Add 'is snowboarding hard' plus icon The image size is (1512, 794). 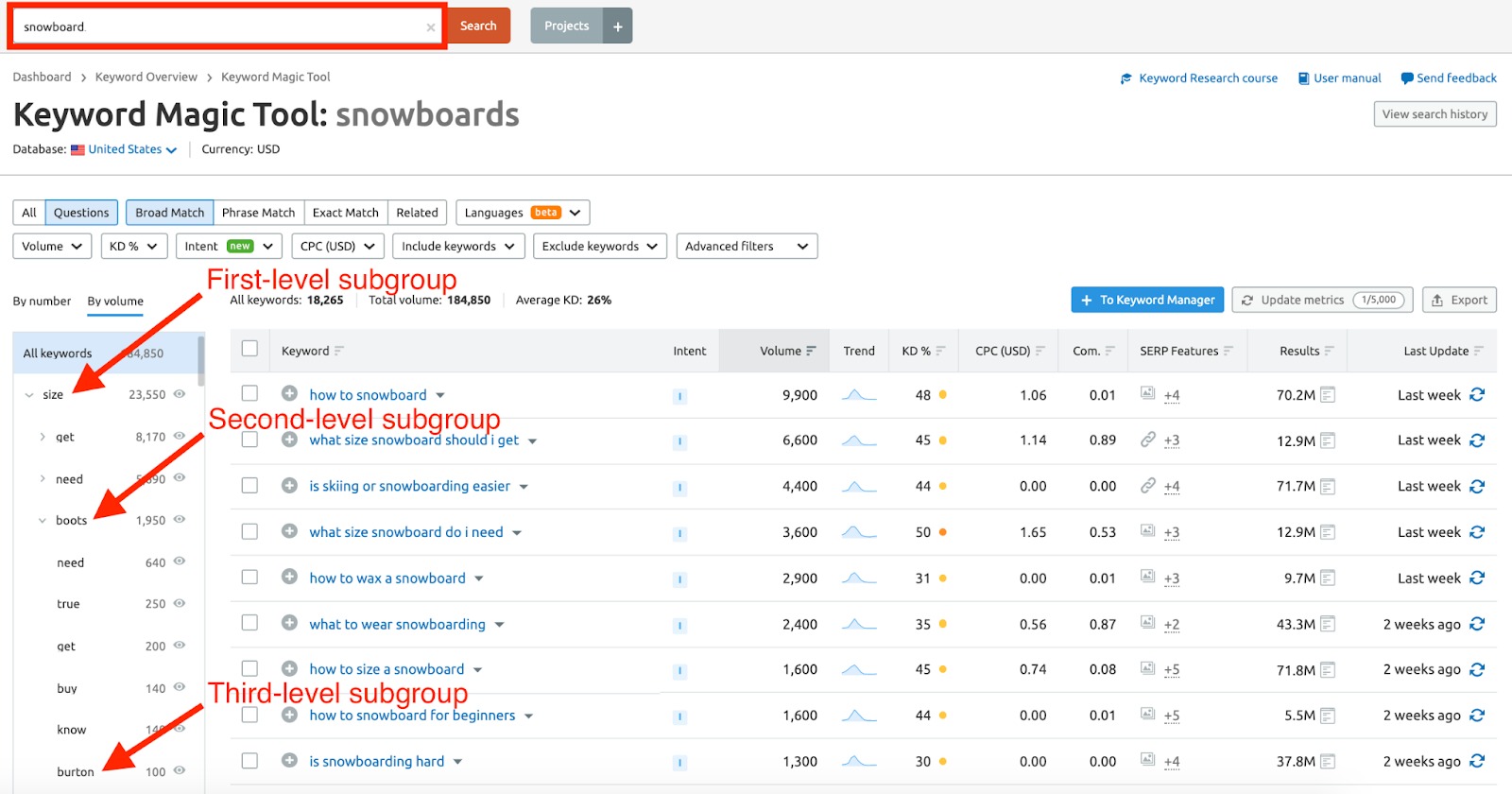click(x=290, y=760)
